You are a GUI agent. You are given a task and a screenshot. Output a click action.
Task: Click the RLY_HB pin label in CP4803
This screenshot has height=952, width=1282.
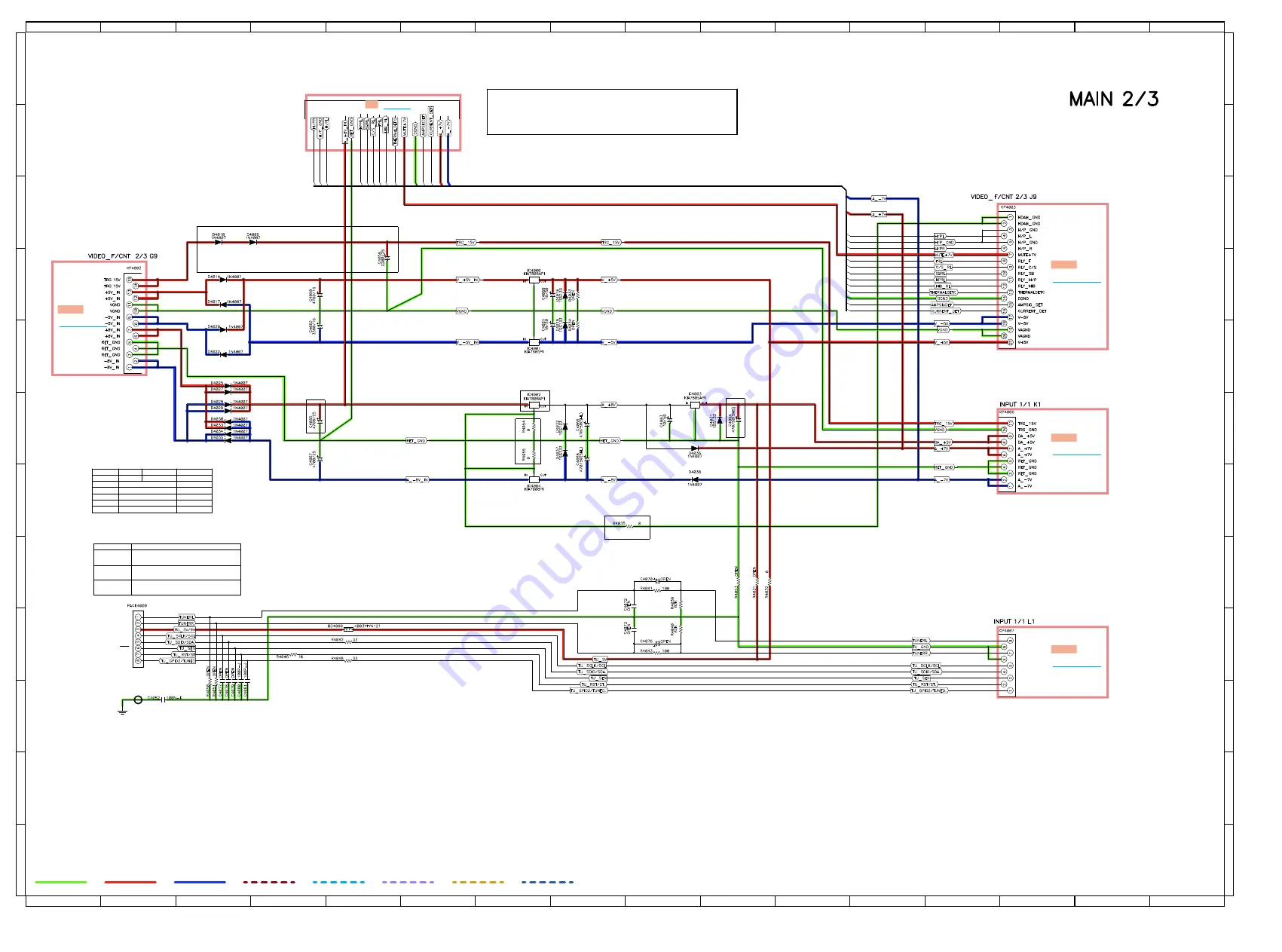point(1027,286)
